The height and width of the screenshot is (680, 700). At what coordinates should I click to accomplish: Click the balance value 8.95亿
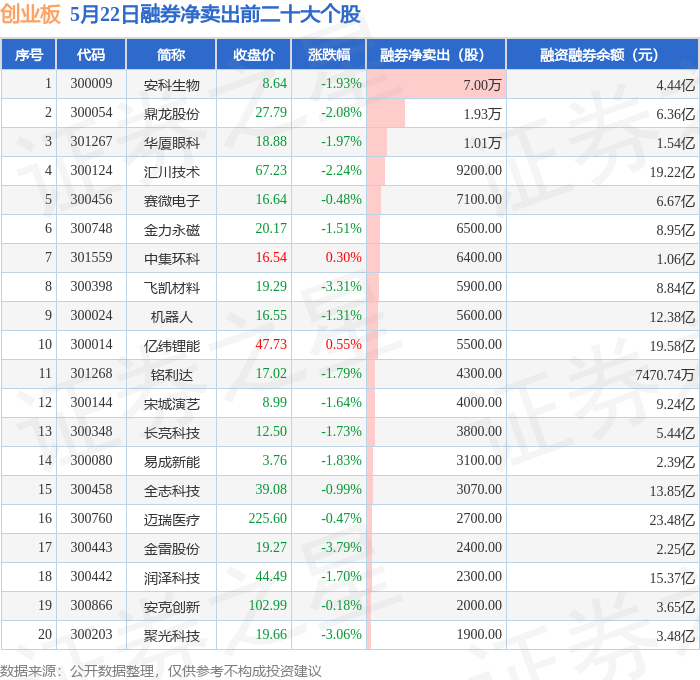point(675,230)
